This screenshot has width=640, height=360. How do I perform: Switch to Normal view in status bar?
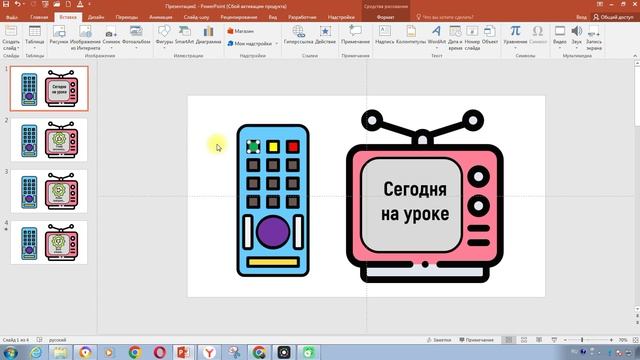(x=509, y=340)
